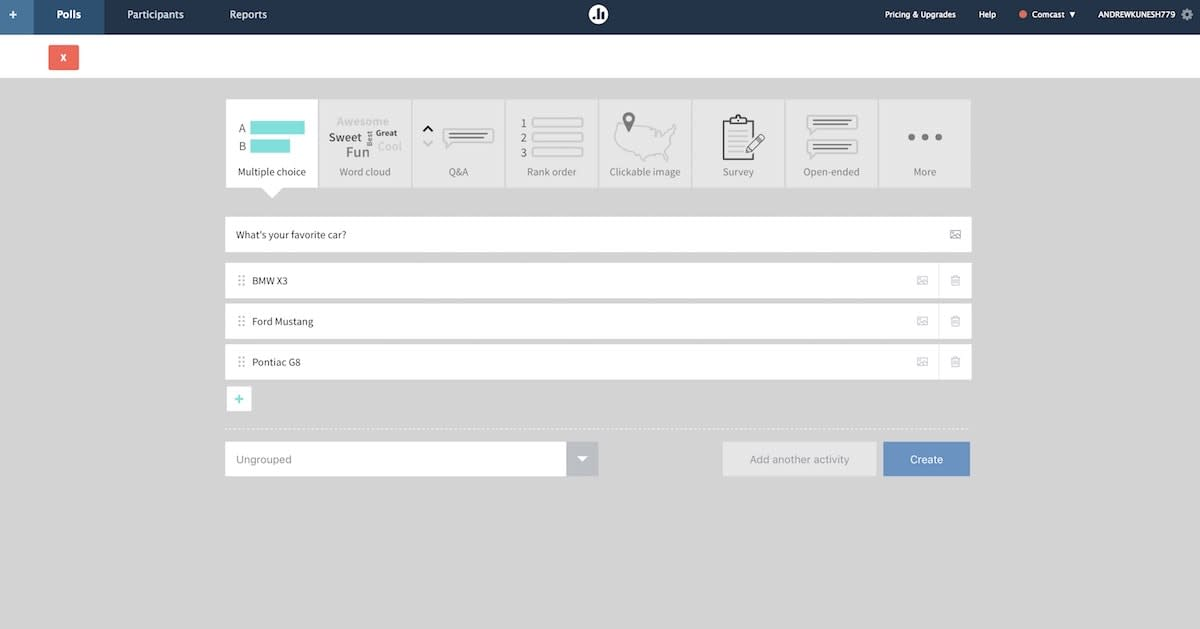Open the settings gear icon

pyautogui.click(x=1187, y=15)
